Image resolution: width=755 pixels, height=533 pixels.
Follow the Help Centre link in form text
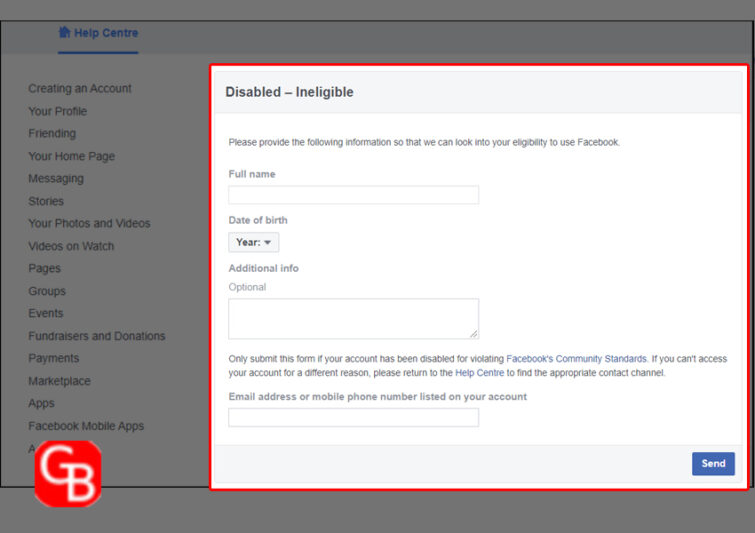pyautogui.click(x=480, y=373)
